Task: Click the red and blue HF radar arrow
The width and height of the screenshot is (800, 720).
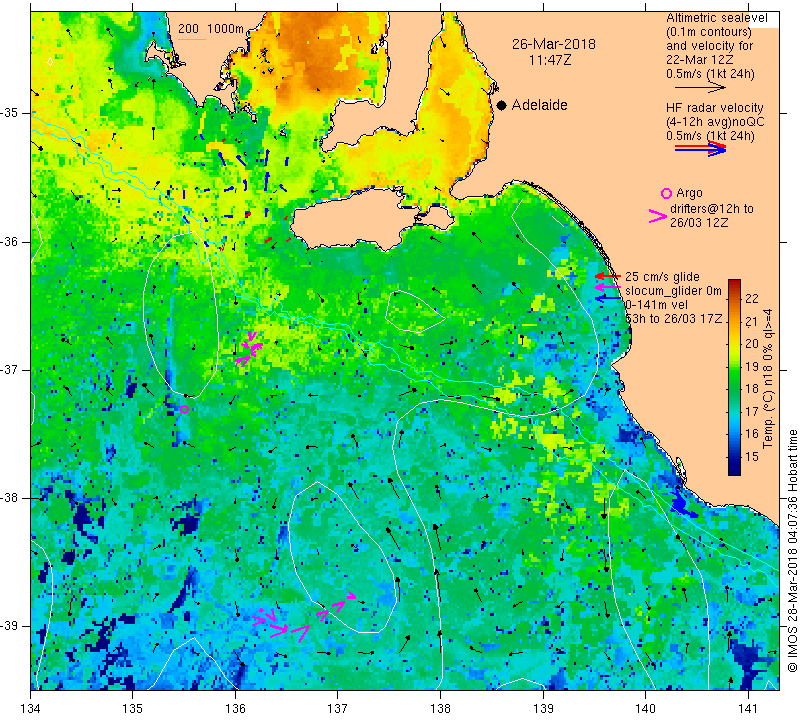Action: [700, 149]
